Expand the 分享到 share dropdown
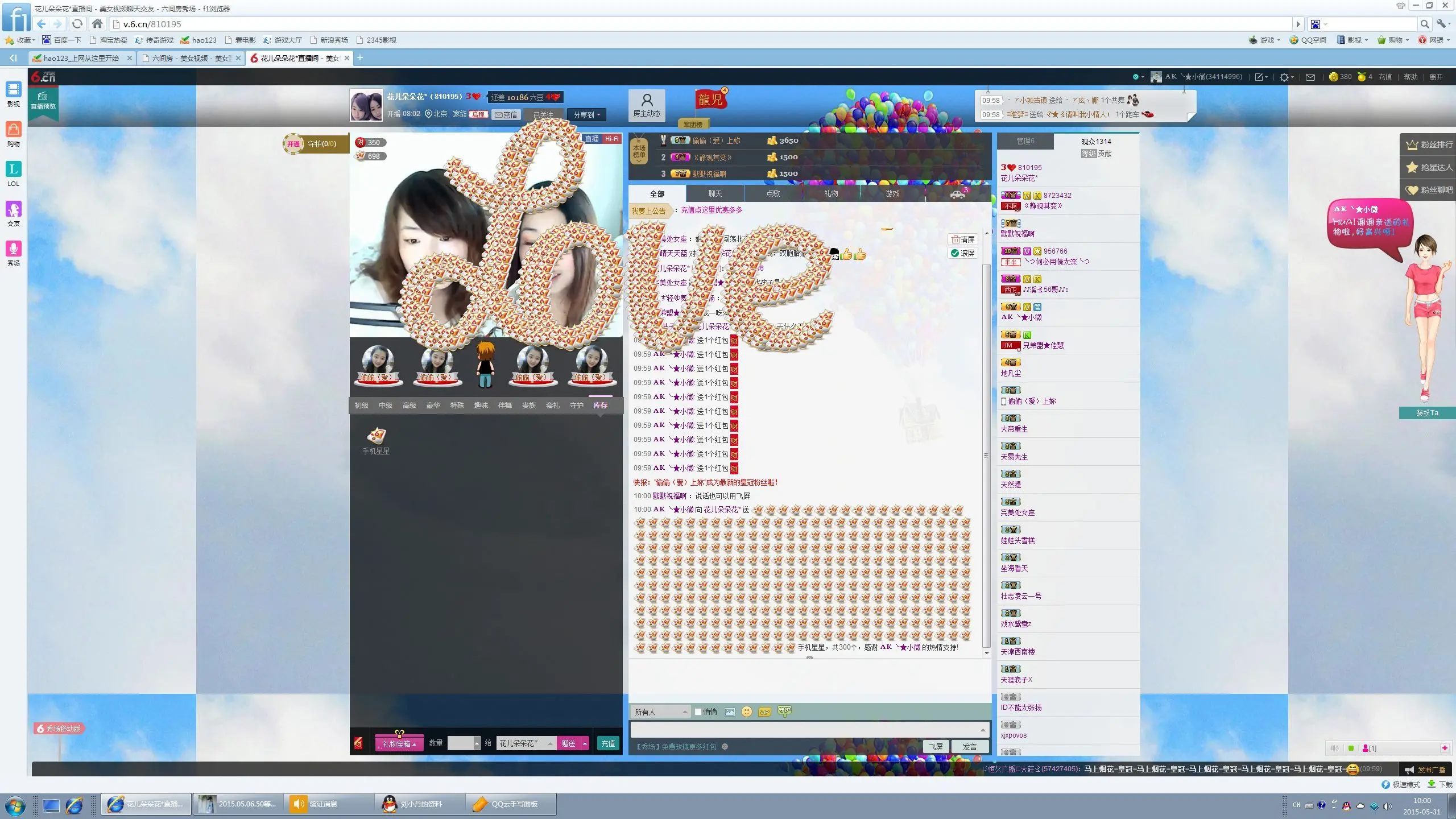The image size is (1456, 819). pos(586,115)
